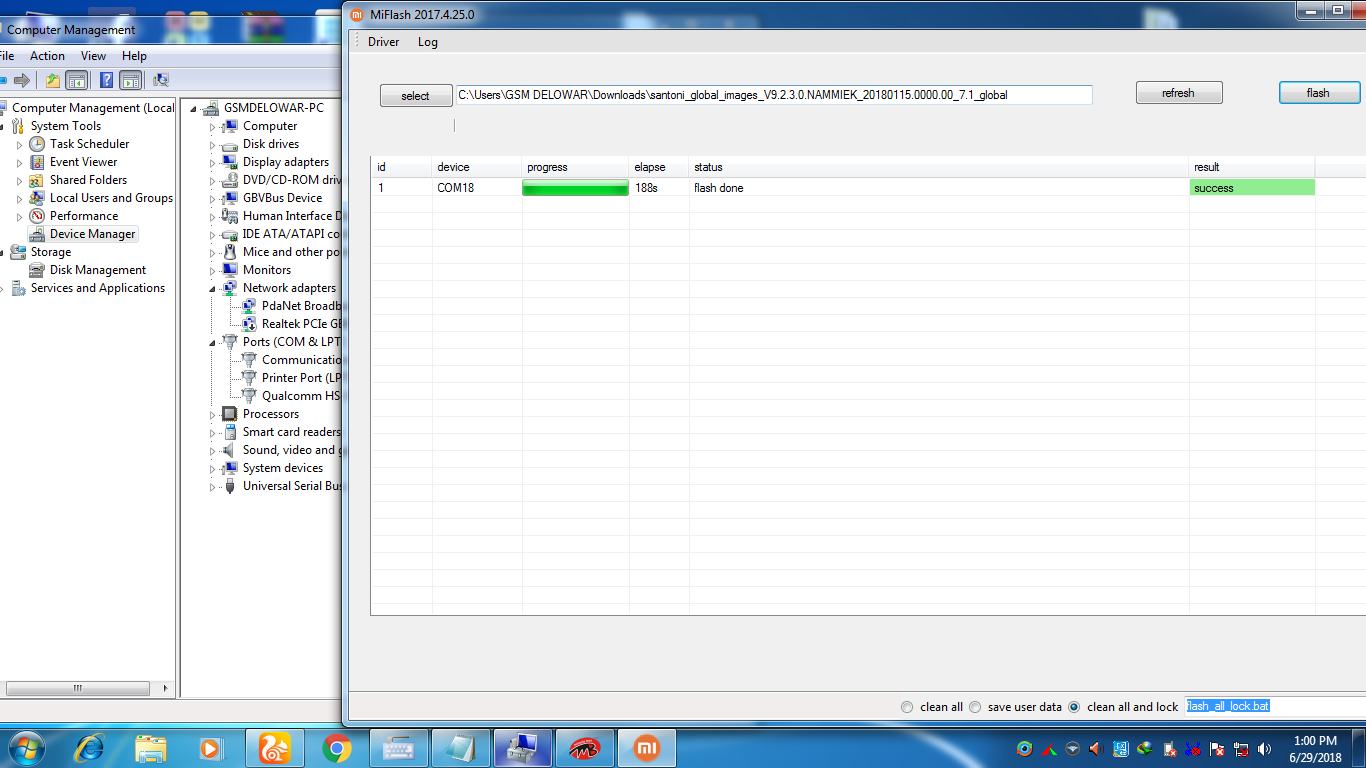Click the Computer Management taskbar icon
This screenshot has width=1366, height=768.
point(523,747)
